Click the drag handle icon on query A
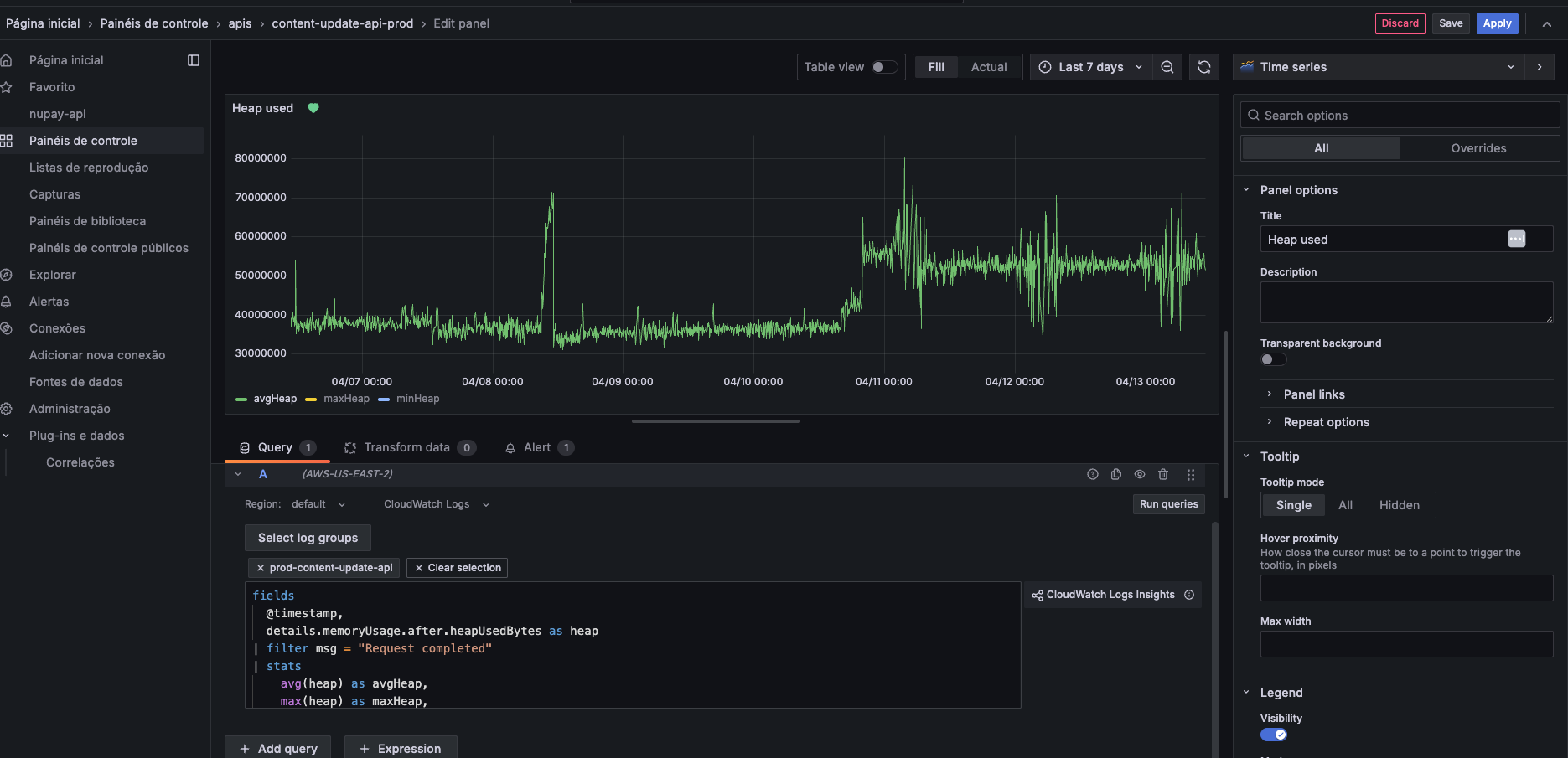1568x758 pixels. point(1191,475)
